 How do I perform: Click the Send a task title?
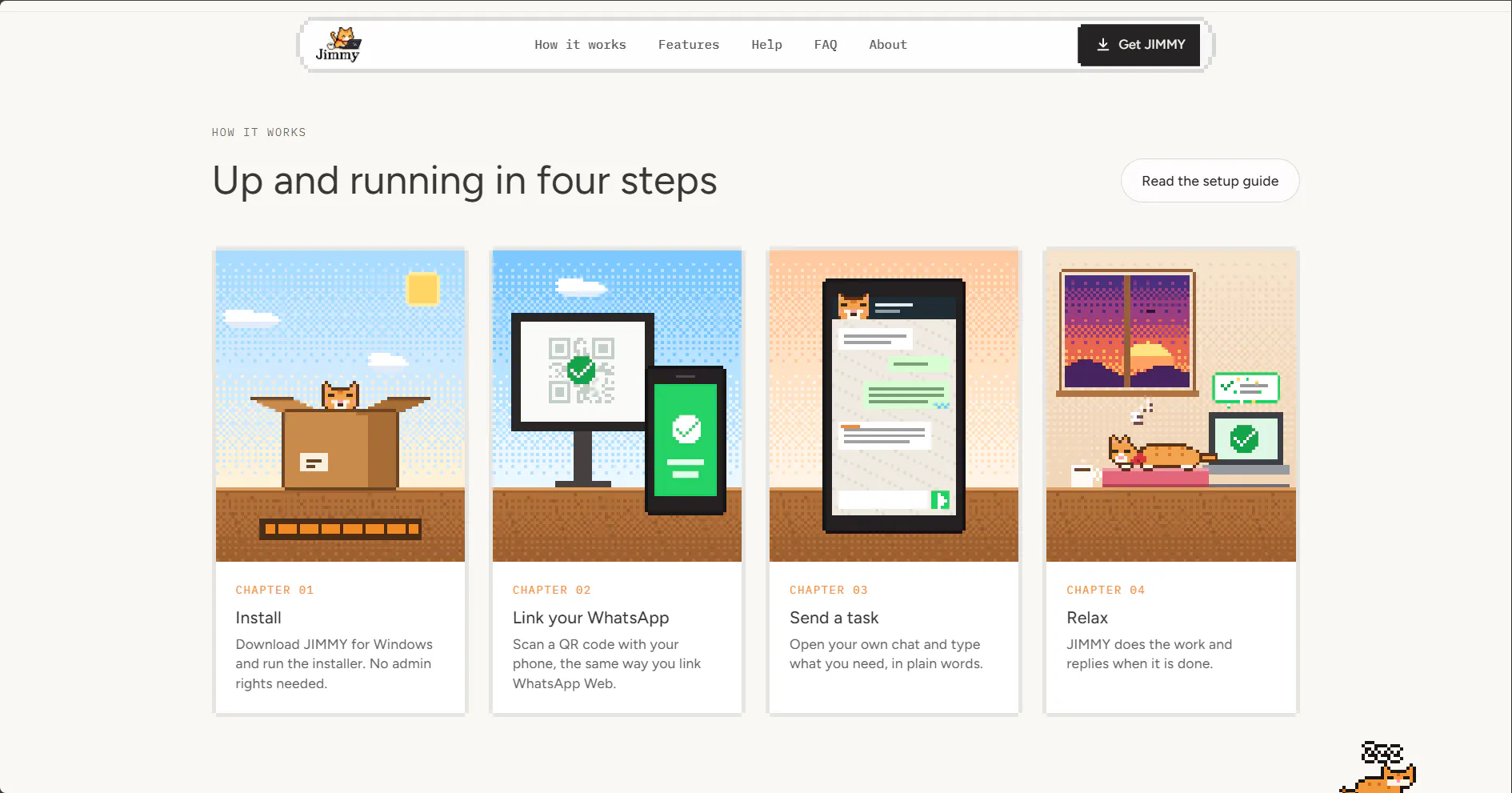pyautogui.click(x=834, y=618)
